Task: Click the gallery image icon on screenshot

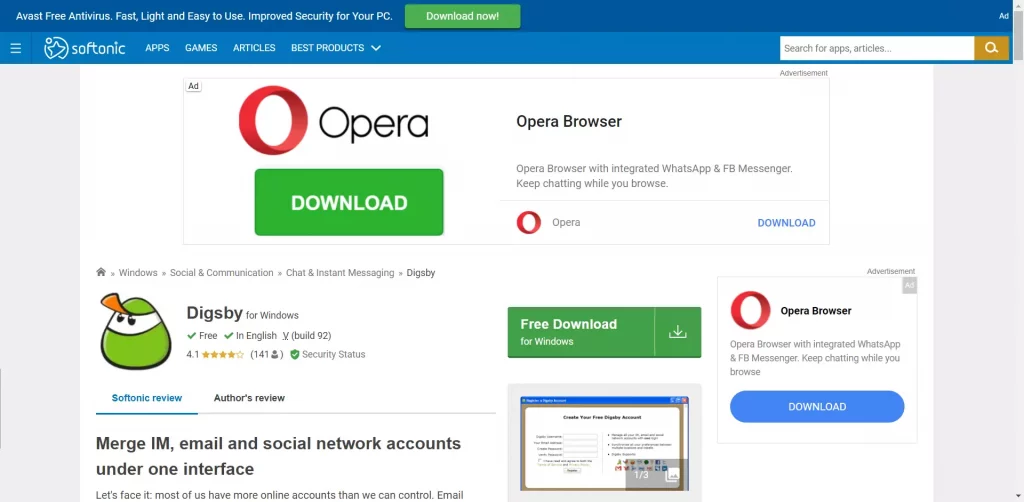Action: (671, 475)
